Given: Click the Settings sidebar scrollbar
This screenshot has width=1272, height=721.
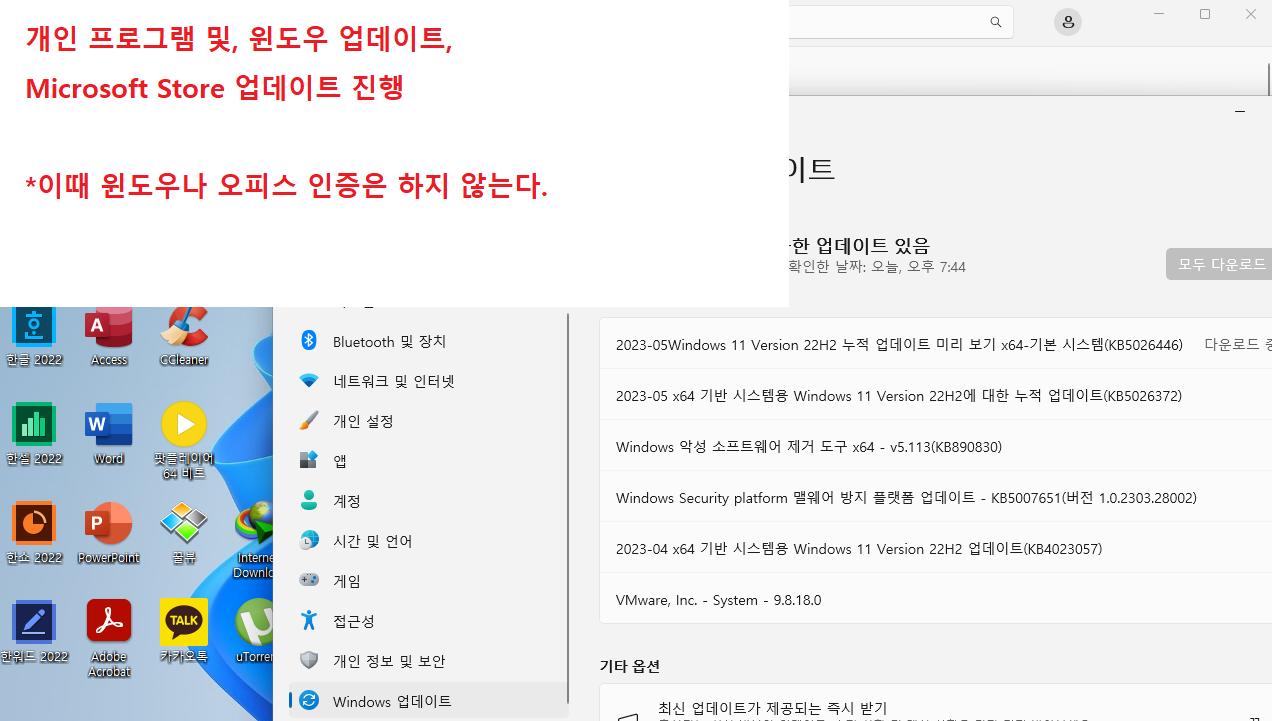Looking at the screenshot, I should coord(568,508).
